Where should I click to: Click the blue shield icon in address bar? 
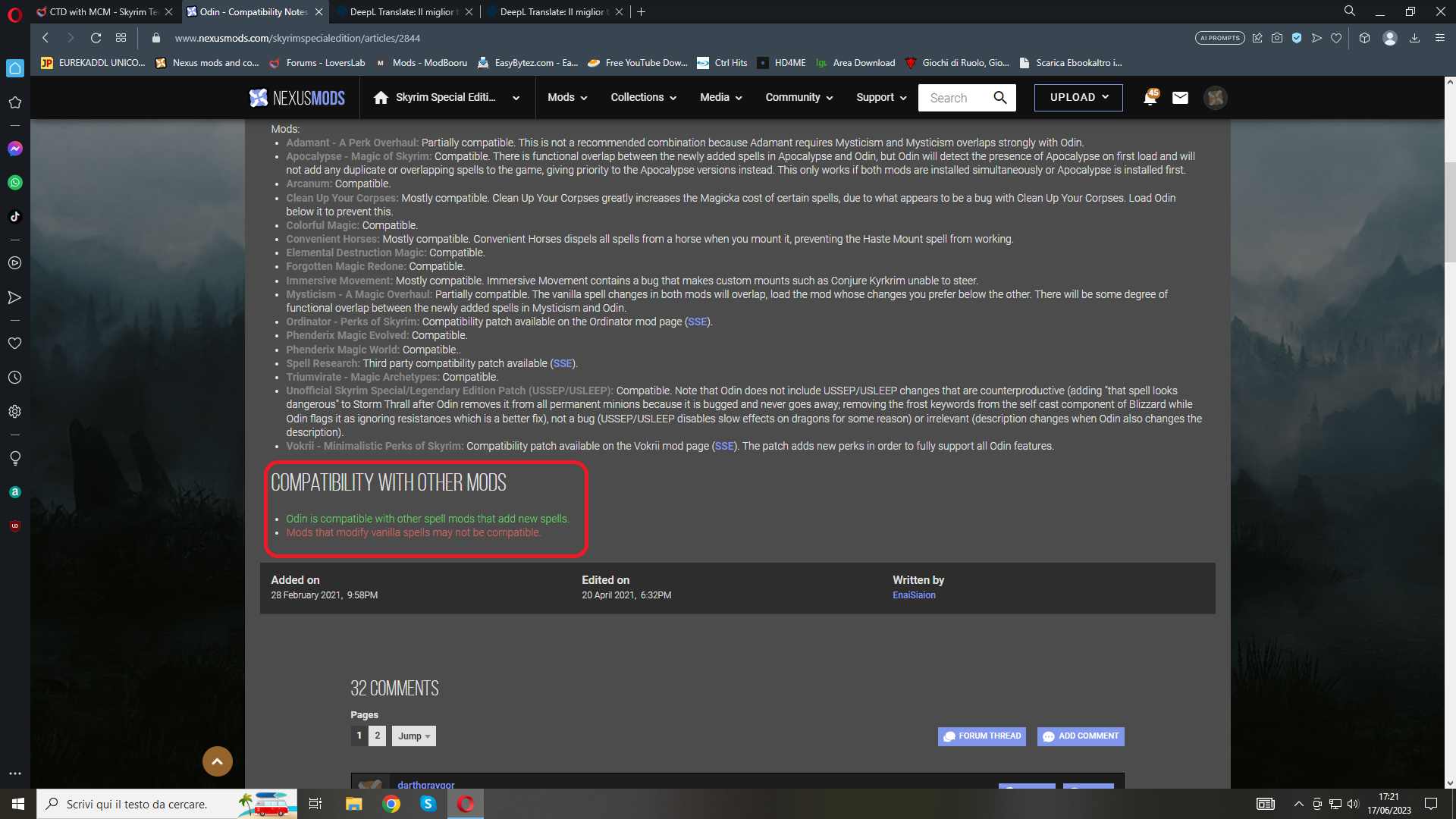tap(1297, 38)
